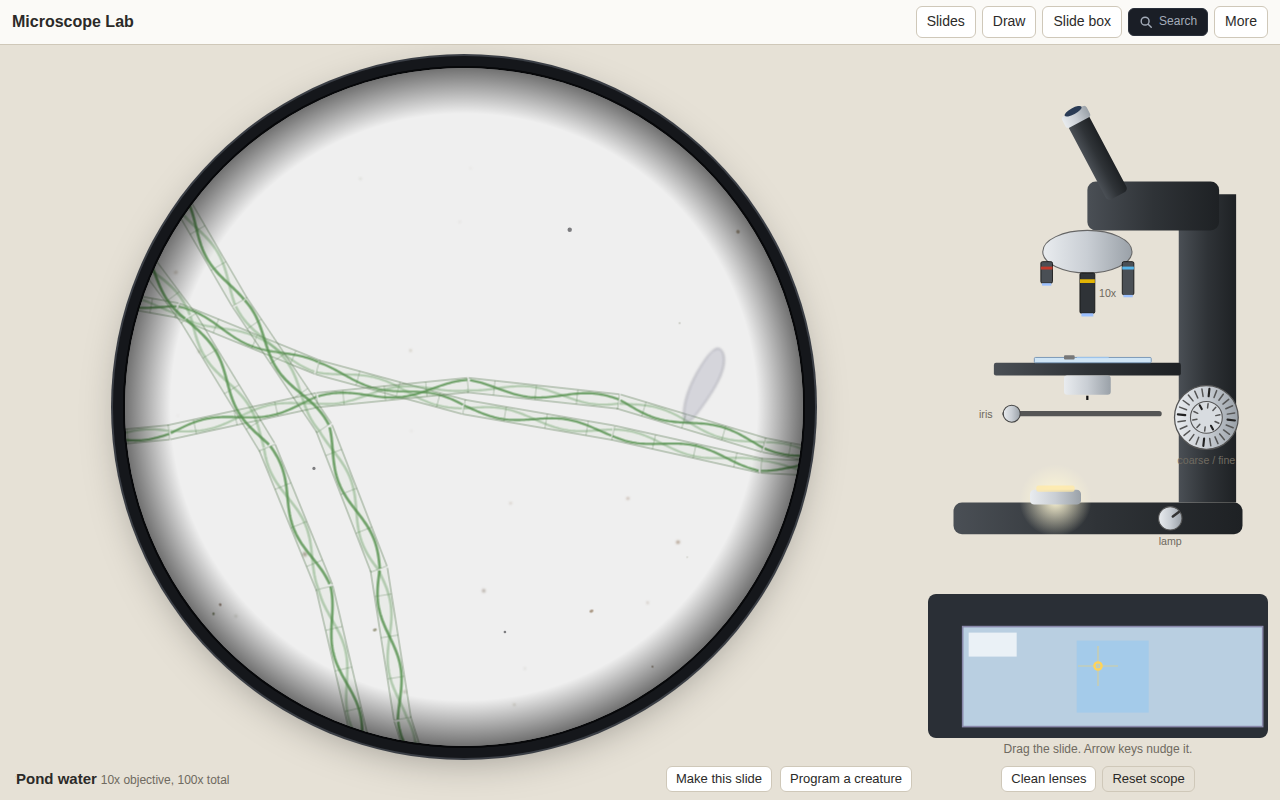Viewport: 1280px width, 800px height.
Task: Click the magnifier icon in Search
Action: click(x=1146, y=22)
